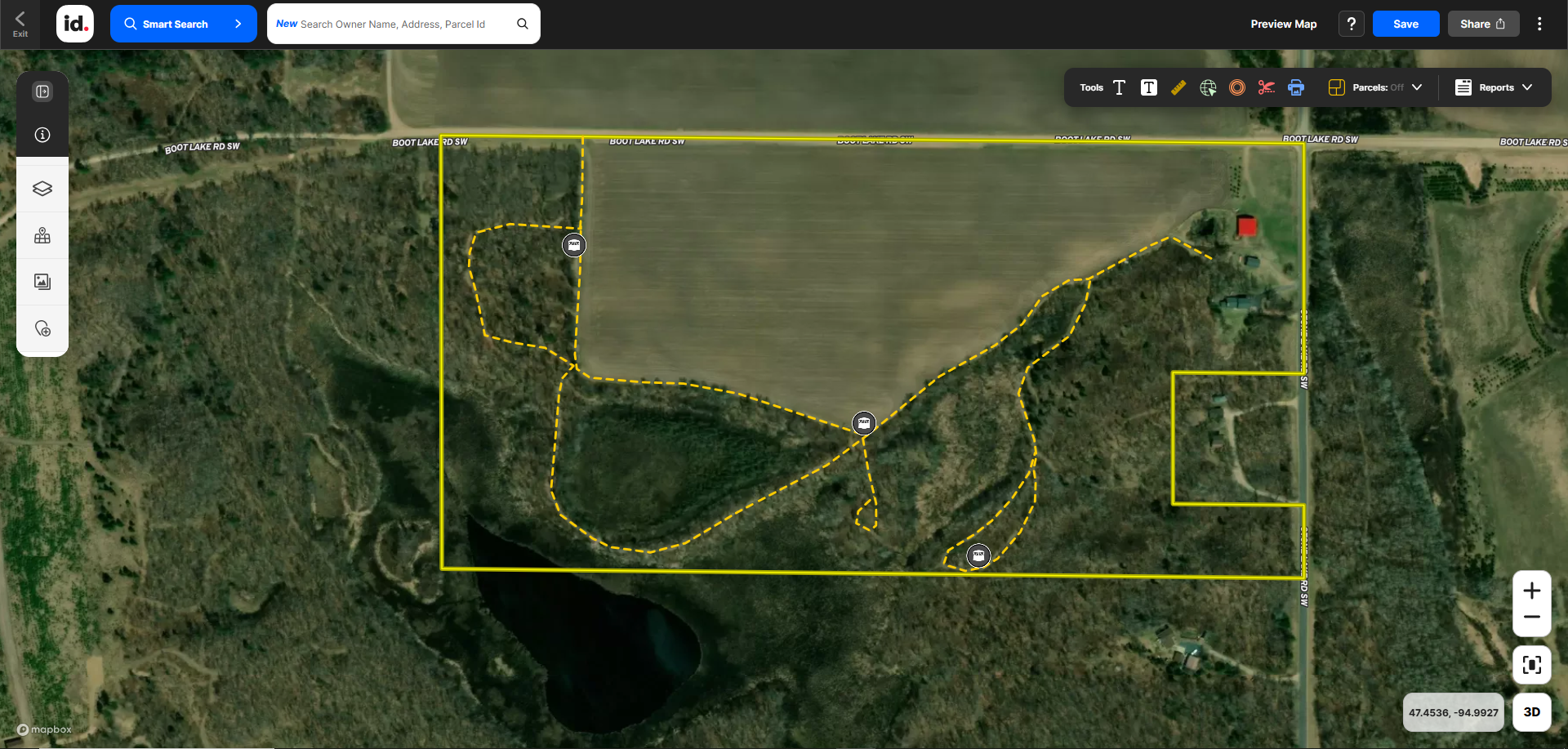Open Smart Search
The width and height of the screenshot is (1568, 749).
[x=183, y=24]
